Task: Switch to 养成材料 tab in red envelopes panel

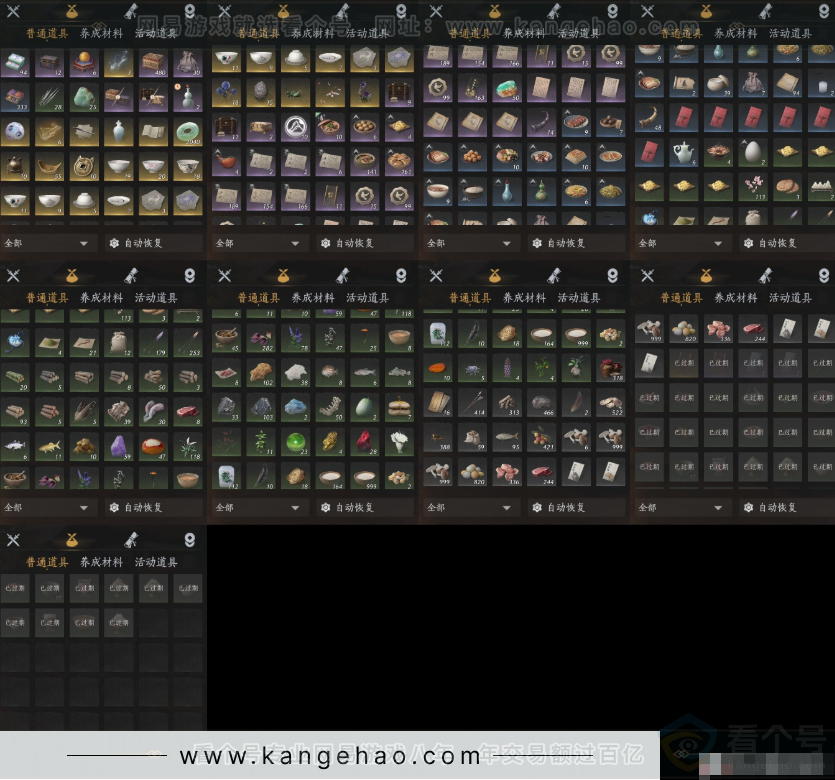Action: pyautogui.click(x=735, y=33)
